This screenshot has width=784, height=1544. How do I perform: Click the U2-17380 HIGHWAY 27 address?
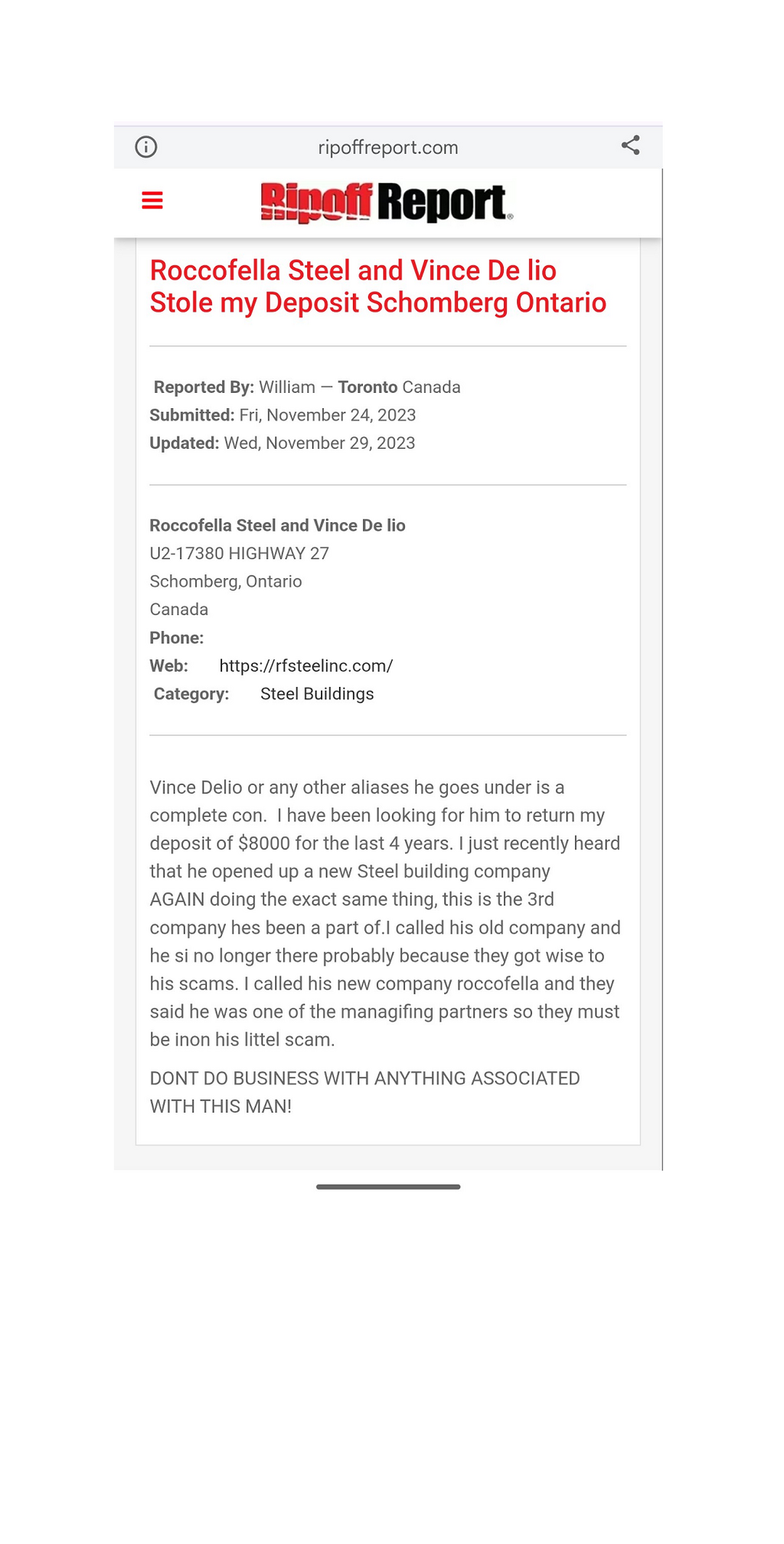tap(239, 553)
